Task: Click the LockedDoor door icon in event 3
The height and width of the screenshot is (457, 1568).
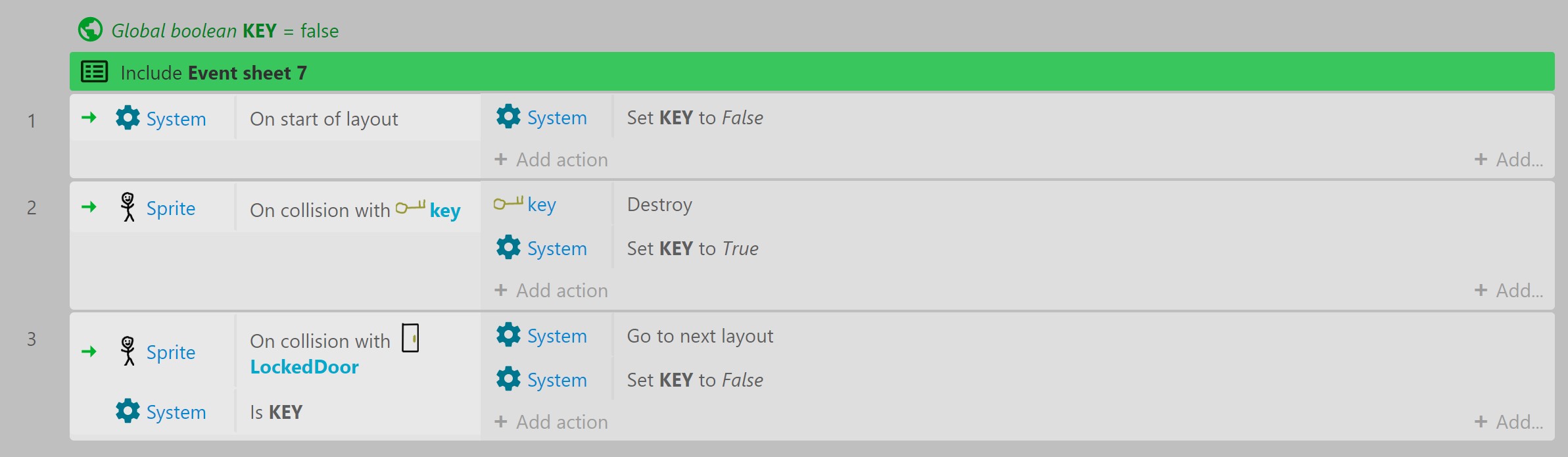Action: [x=410, y=338]
